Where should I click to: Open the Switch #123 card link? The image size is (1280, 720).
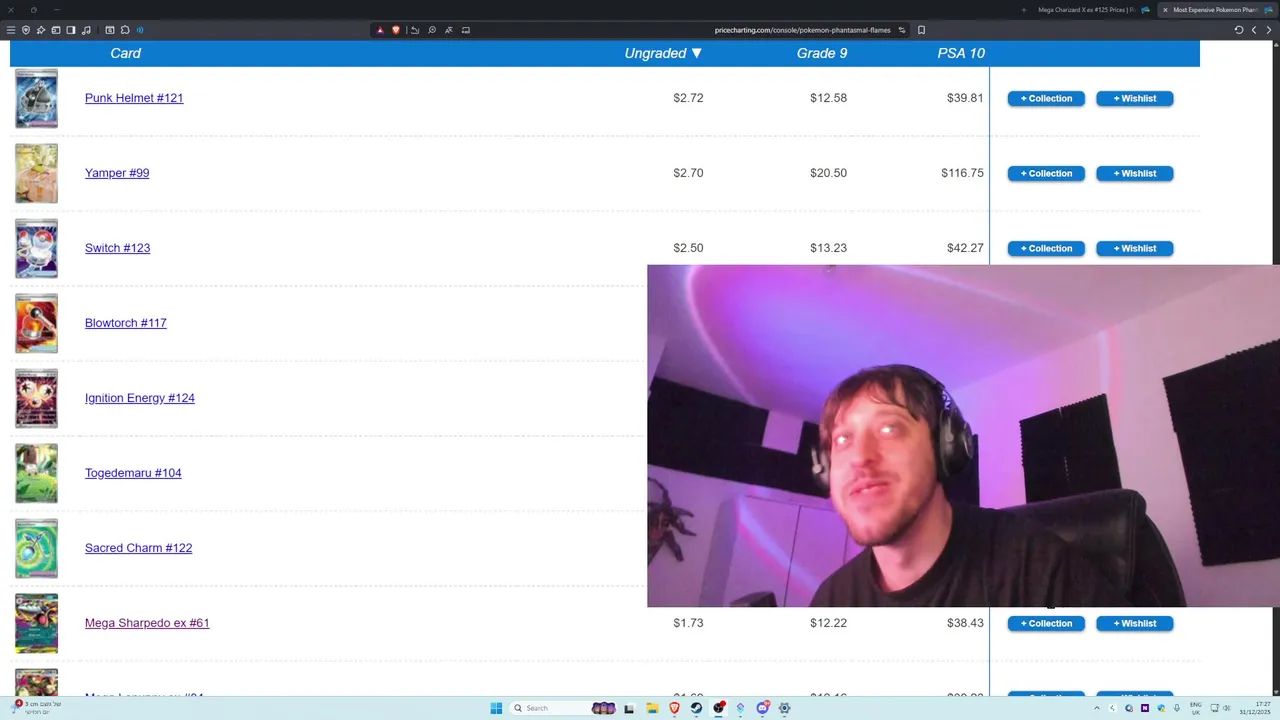click(117, 248)
